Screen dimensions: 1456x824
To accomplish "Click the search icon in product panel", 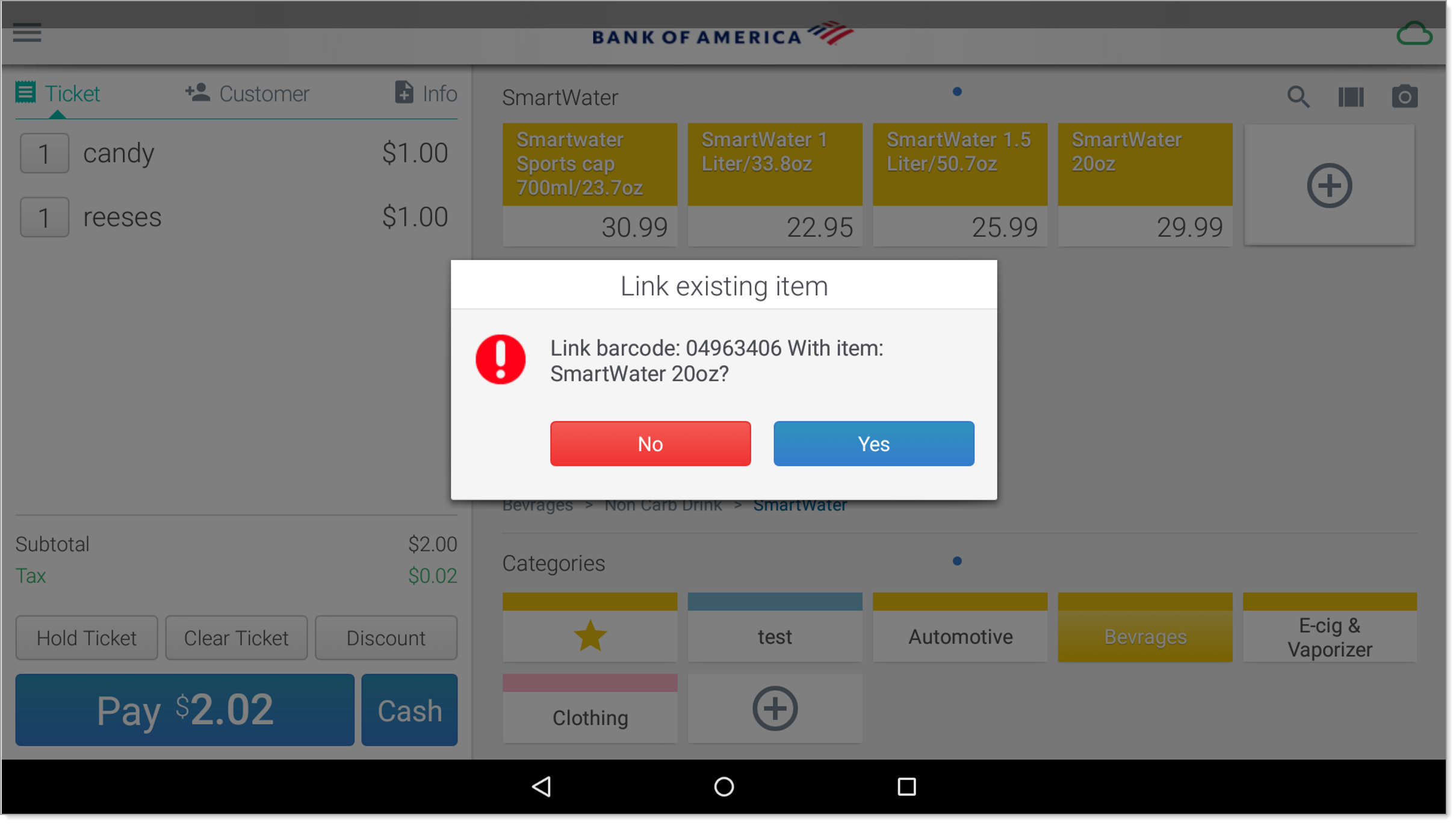I will click(x=1298, y=97).
